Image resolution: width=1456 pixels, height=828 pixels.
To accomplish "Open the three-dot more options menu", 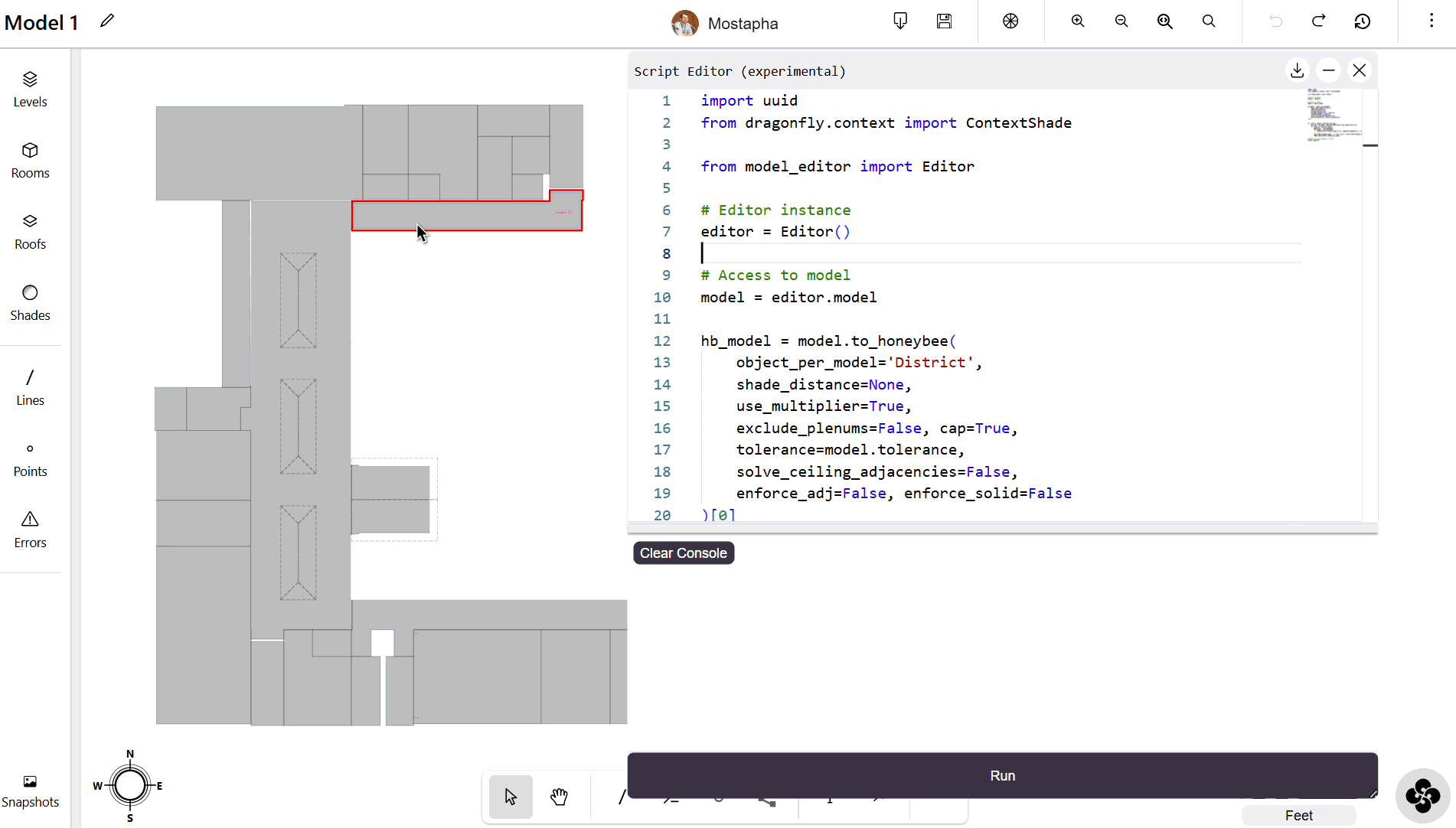I will 1431,21.
